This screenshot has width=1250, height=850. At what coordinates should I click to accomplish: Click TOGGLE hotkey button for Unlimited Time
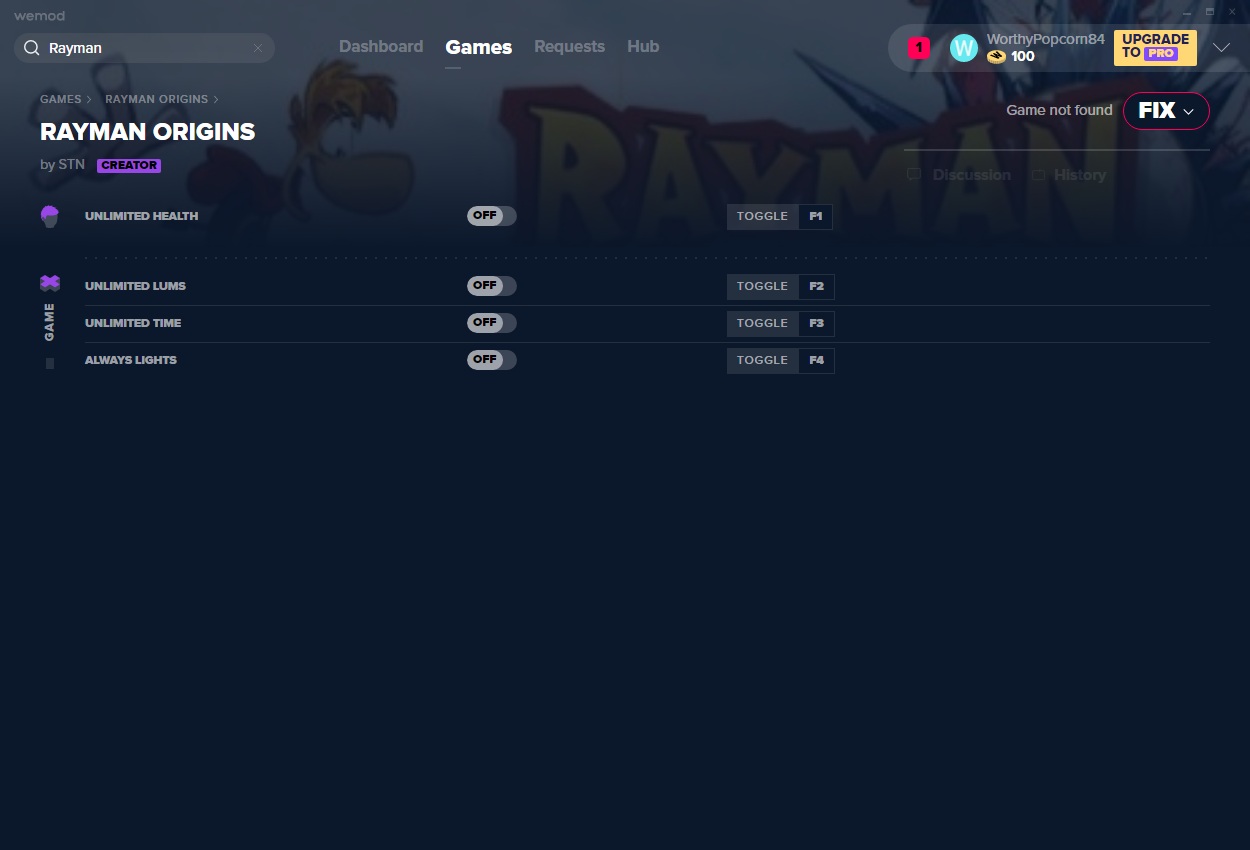tap(762, 324)
